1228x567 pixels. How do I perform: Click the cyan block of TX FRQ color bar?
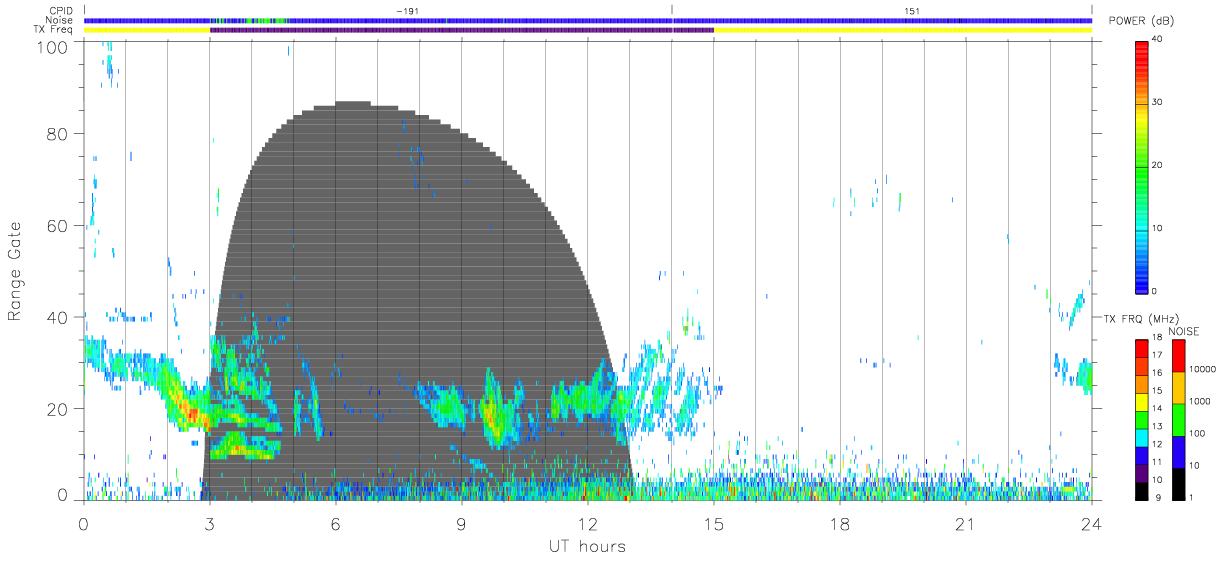(x=1142, y=437)
